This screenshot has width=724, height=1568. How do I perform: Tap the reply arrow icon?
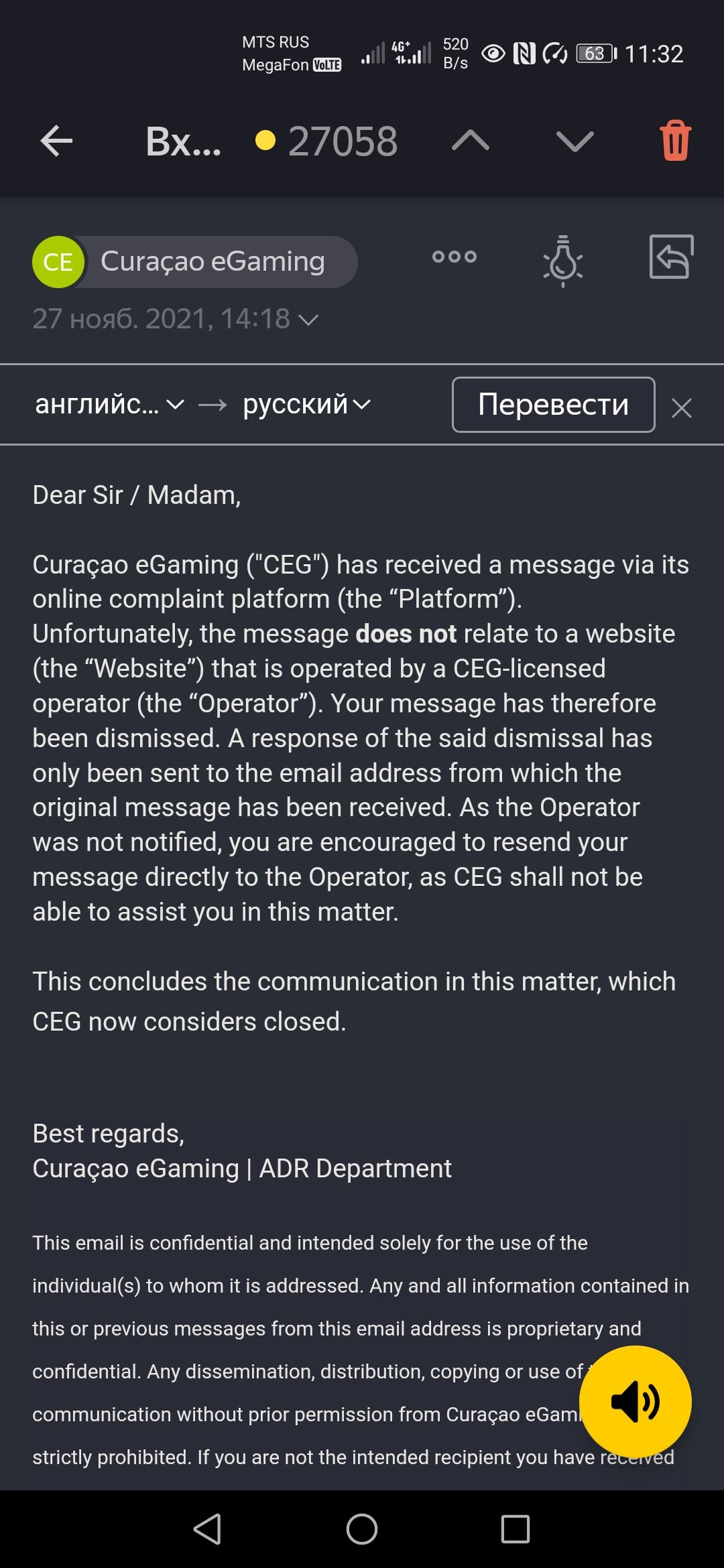[x=671, y=257]
